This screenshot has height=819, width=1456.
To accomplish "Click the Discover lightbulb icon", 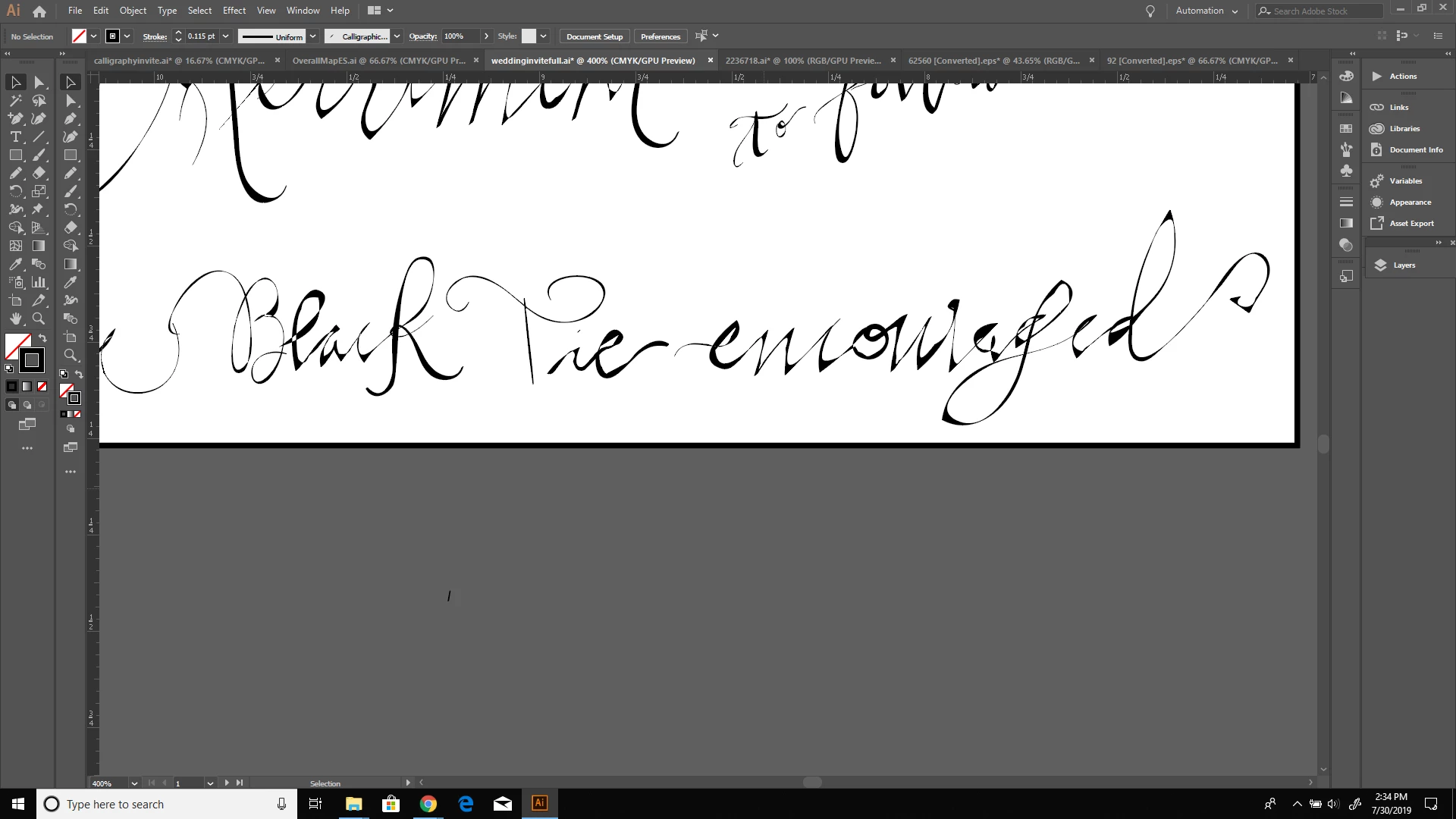I will [1150, 11].
